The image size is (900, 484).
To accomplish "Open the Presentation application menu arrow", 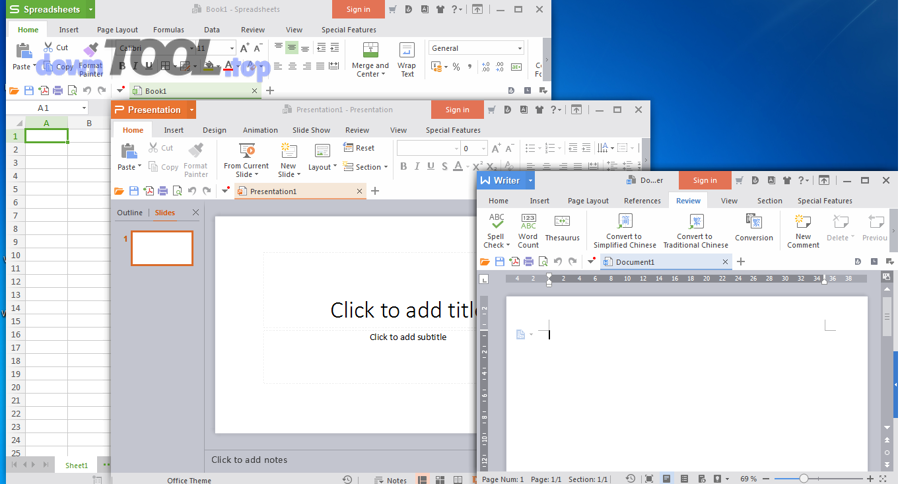I will tap(192, 110).
